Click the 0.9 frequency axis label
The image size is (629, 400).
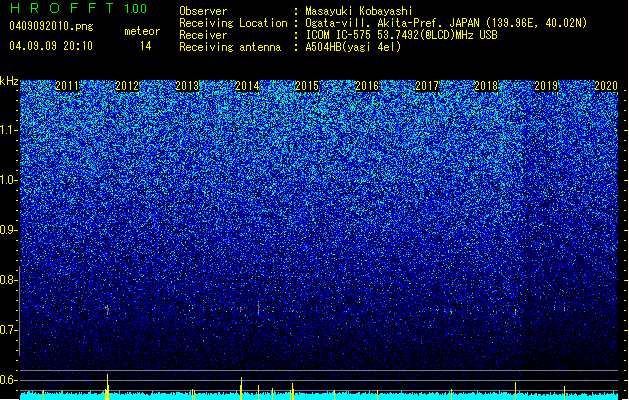pos(9,230)
